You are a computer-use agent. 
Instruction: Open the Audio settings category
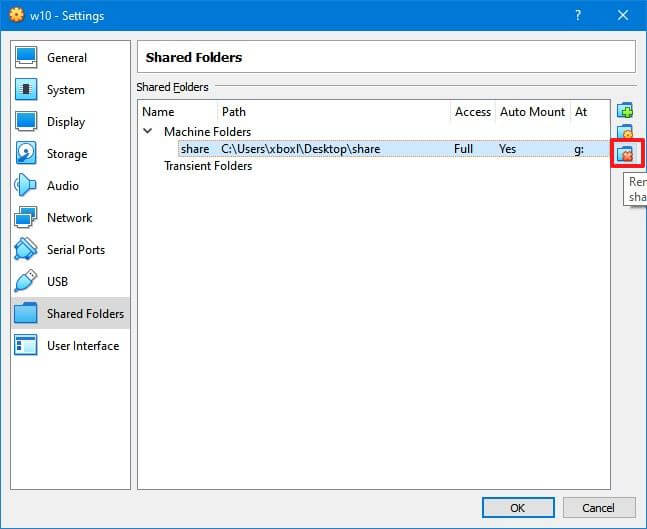70,186
